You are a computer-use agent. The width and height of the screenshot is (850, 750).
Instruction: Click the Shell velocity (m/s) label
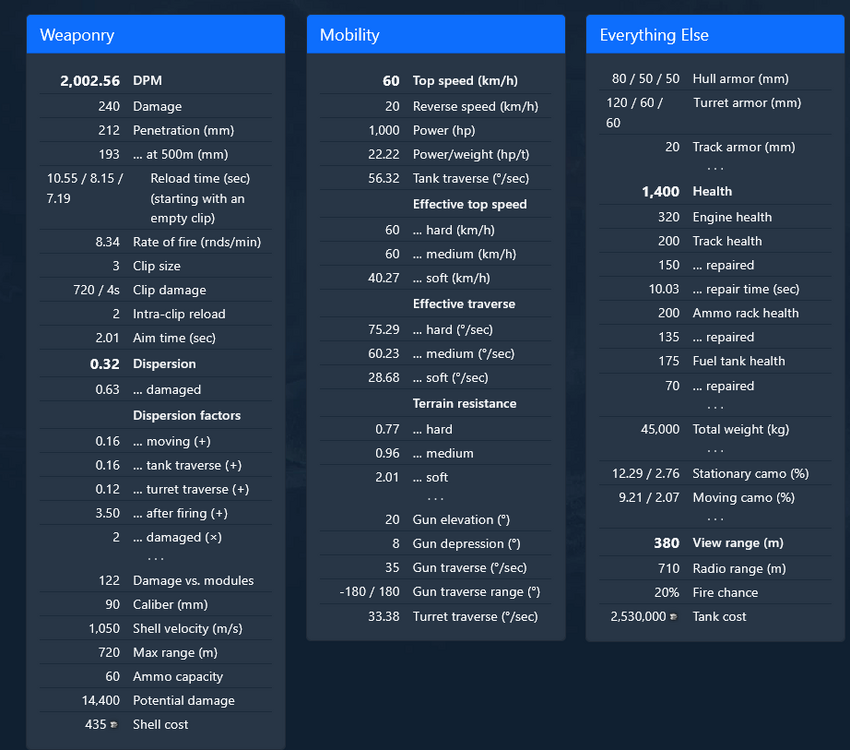pos(188,629)
